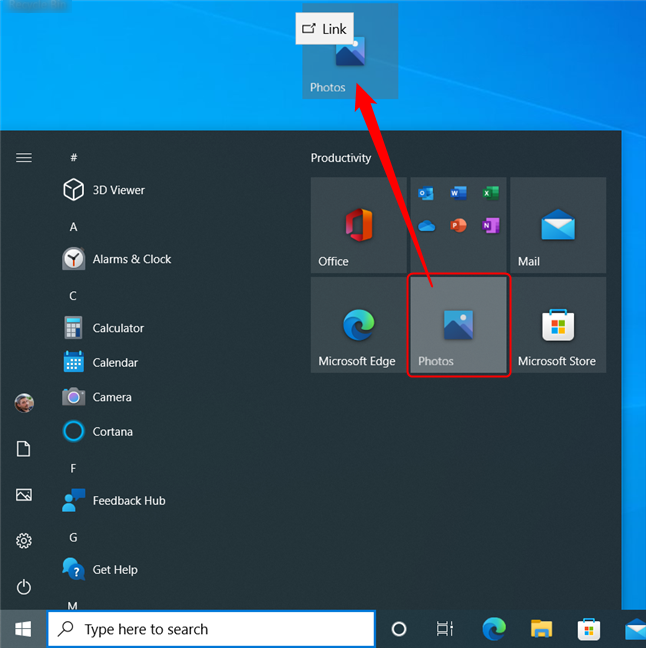Open OneNote from the Office folder tile
646x648 pixels.
click(491, 226)
